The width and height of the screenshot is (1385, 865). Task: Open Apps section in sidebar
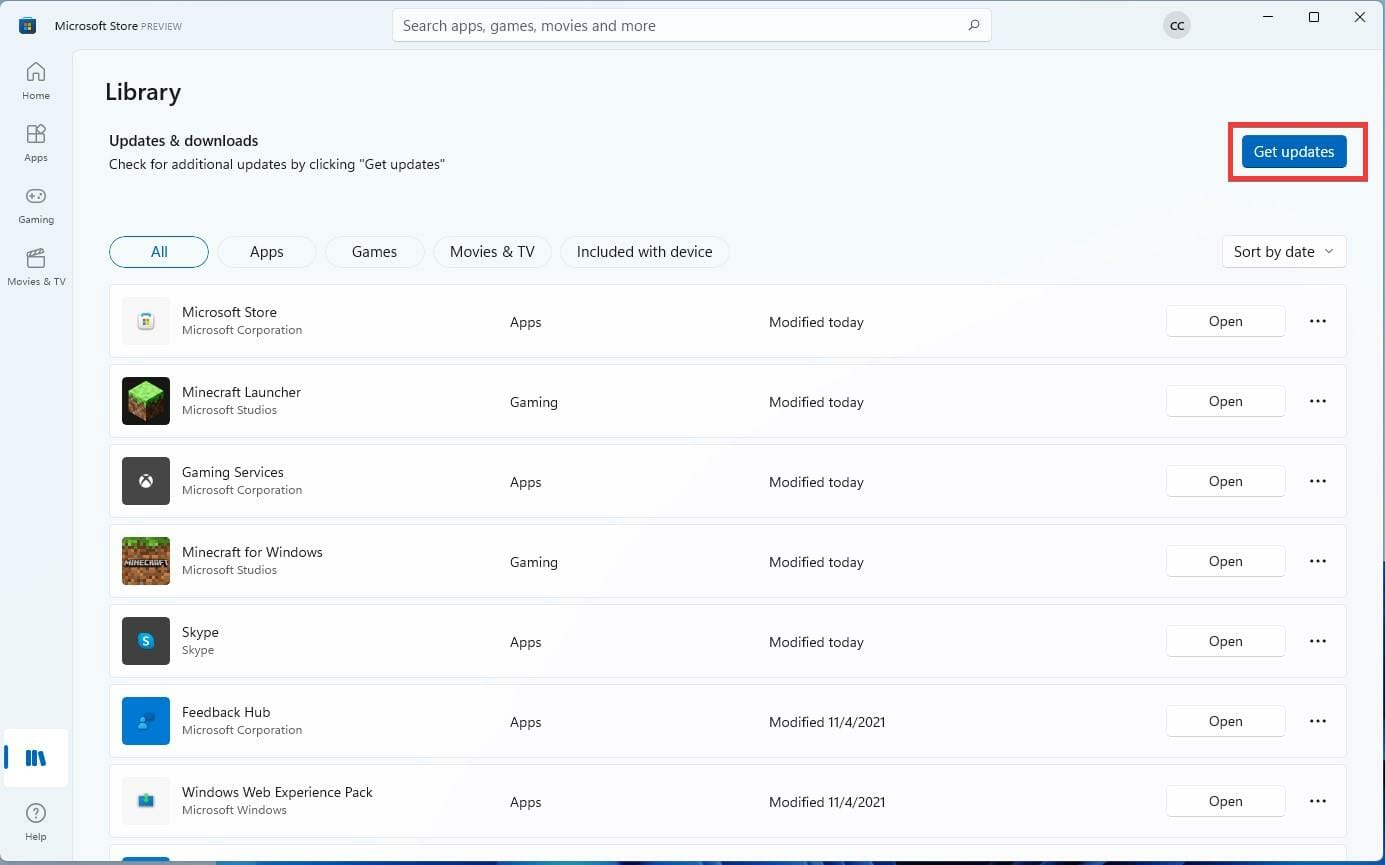click(x=36, y=143)
